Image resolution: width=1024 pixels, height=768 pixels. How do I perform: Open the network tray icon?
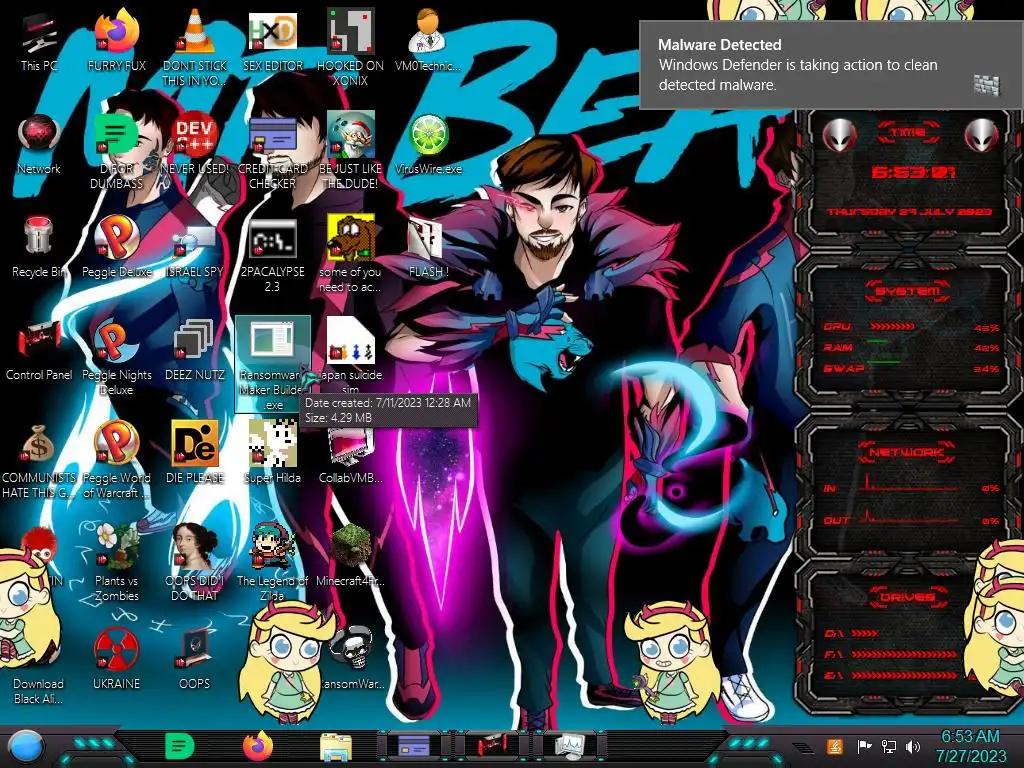888,746
